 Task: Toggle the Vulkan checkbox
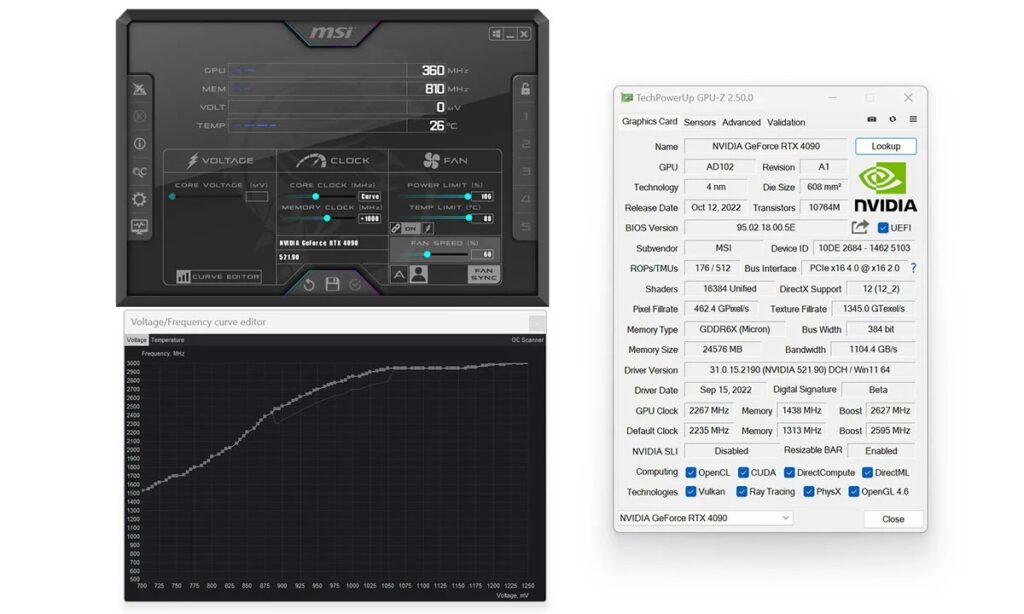[x=691, y=491]
